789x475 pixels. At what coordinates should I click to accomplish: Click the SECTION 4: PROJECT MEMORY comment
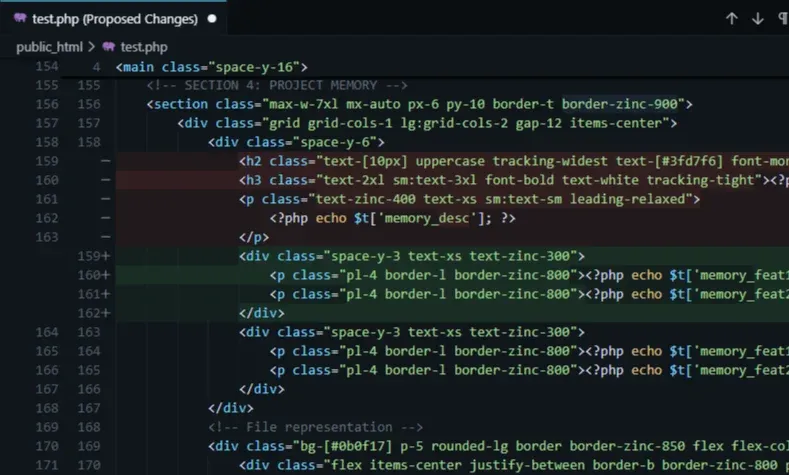click(277, 85)
